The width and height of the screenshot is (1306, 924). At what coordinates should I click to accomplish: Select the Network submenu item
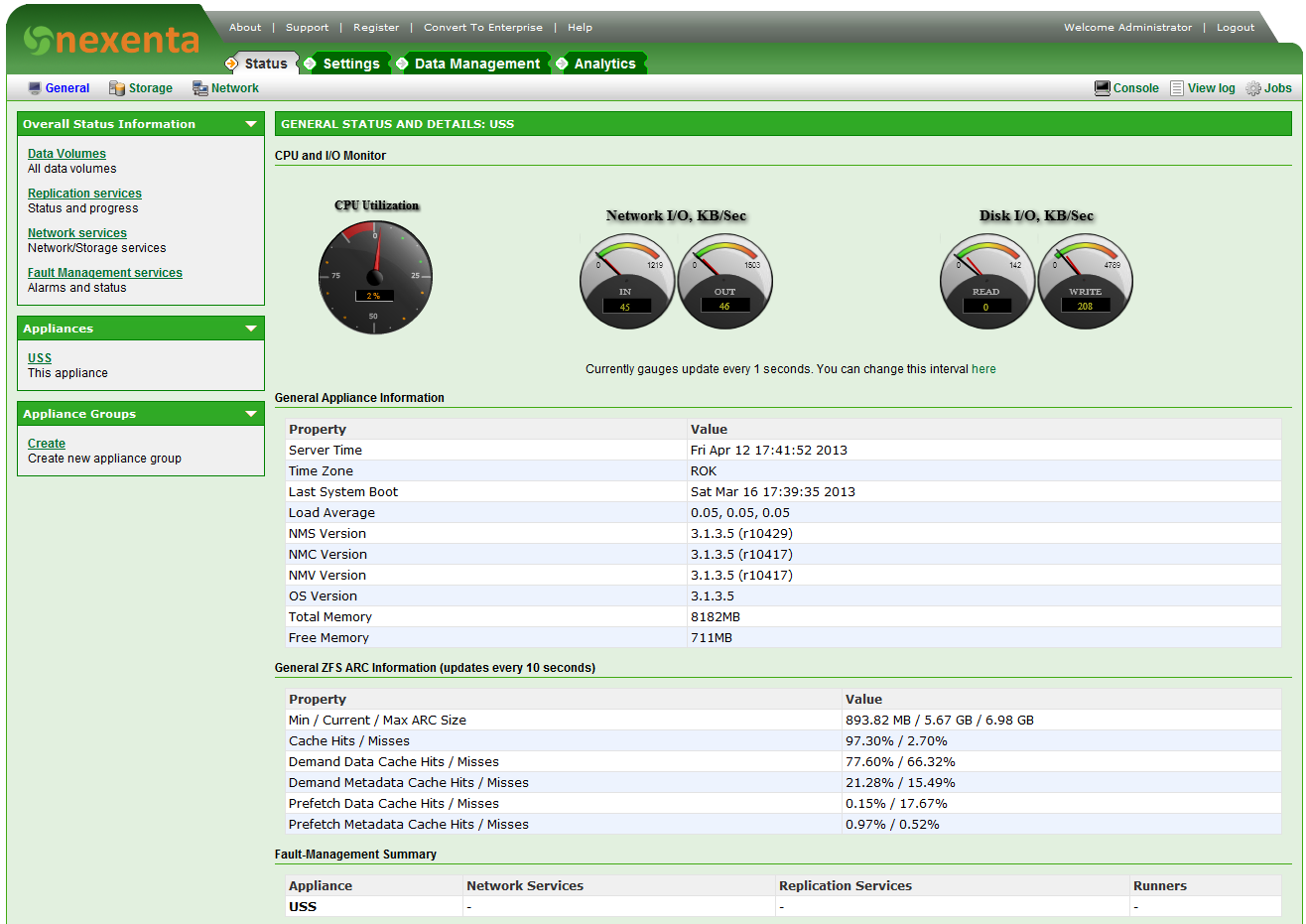235,88
